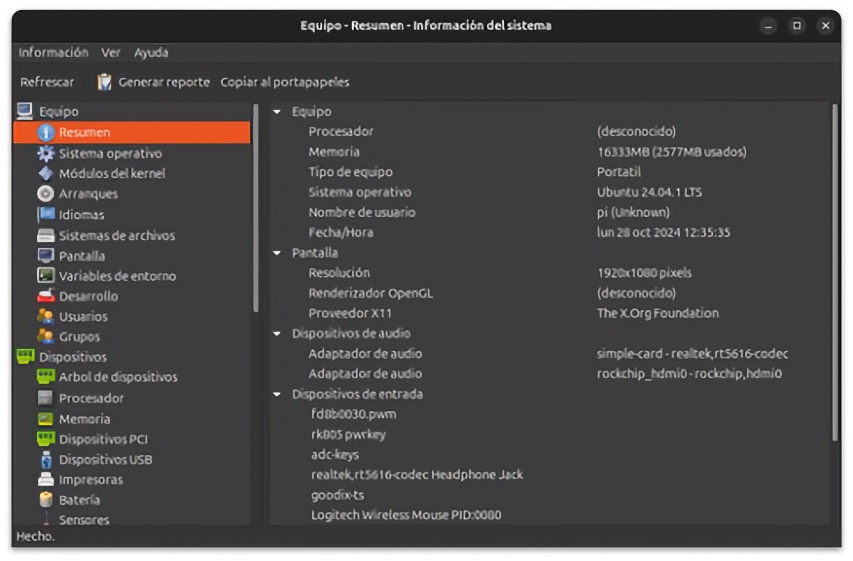The width and height of the screenshot is (853, 561).
Task: Open the Ver menu
Action: point(110,52)
